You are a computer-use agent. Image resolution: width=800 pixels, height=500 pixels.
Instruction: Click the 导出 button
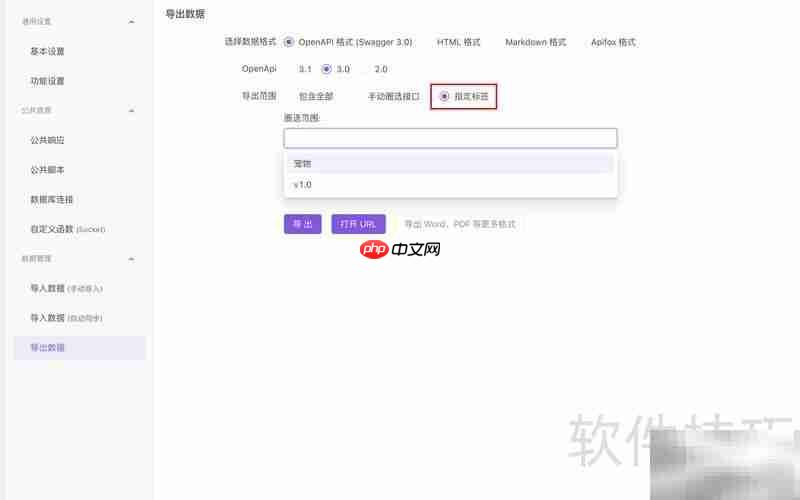(x=303, y=224)
